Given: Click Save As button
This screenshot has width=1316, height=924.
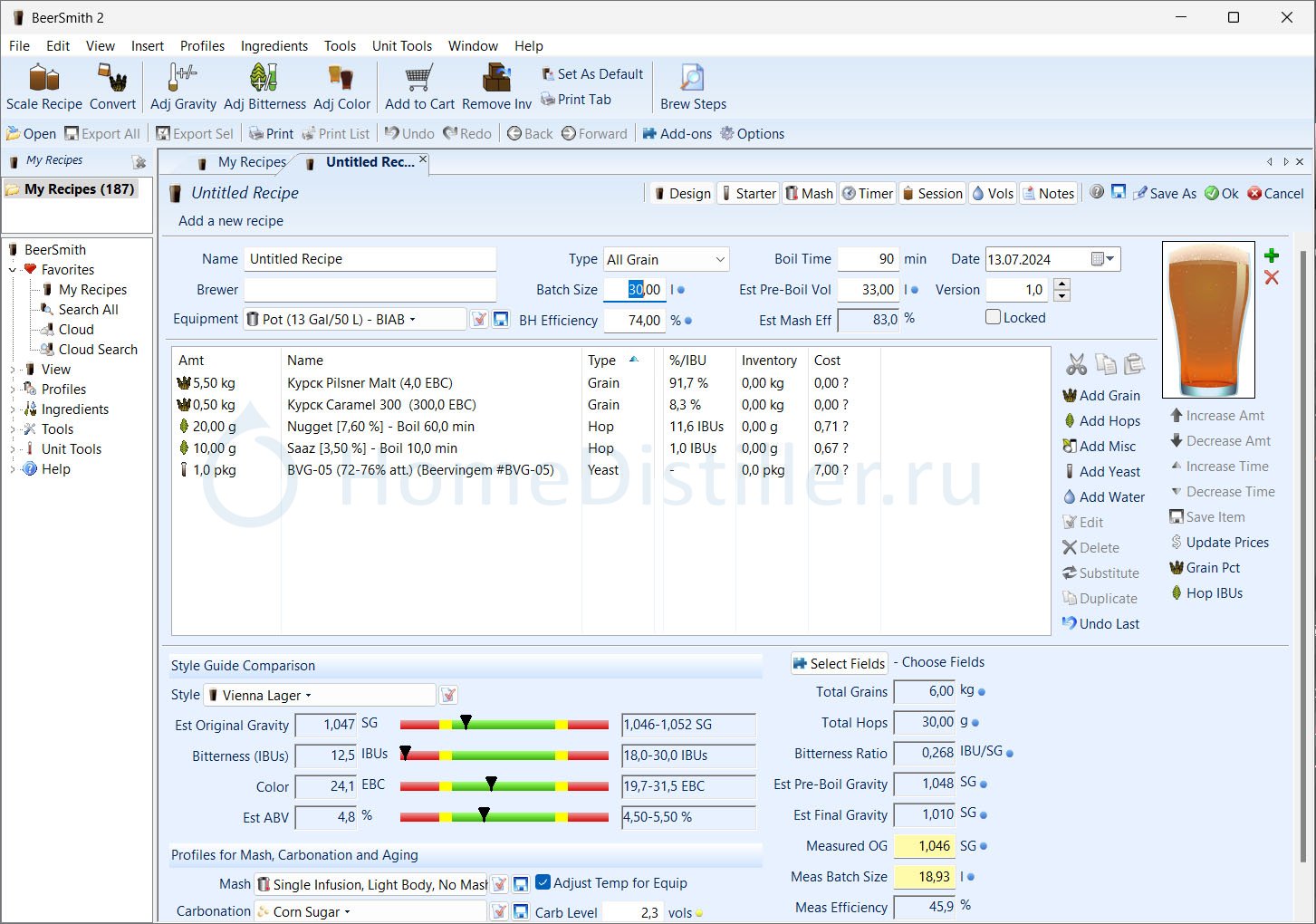Looking at the screenshot, I should coord(1165,193).
